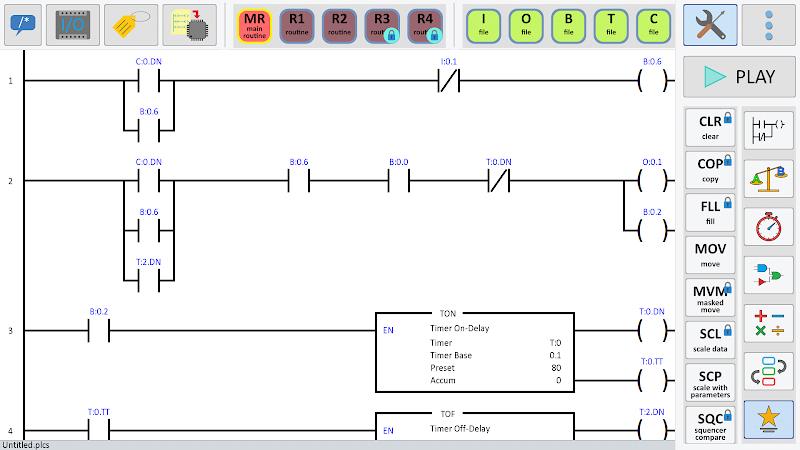
Task: Open the I/O module configuration
Action: pos(73,24)
